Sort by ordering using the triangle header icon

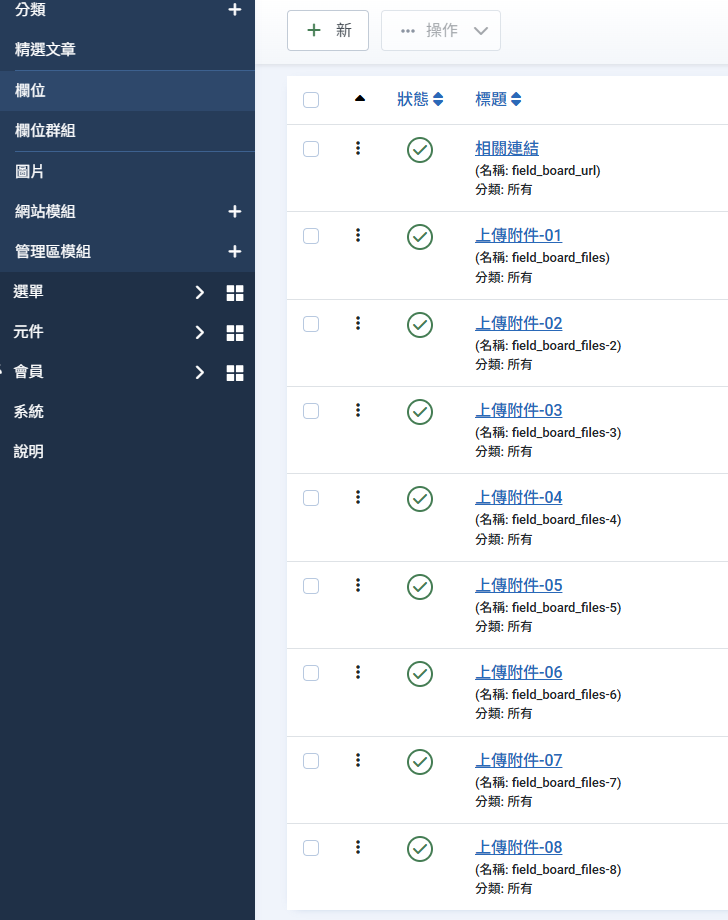[360, 99]
